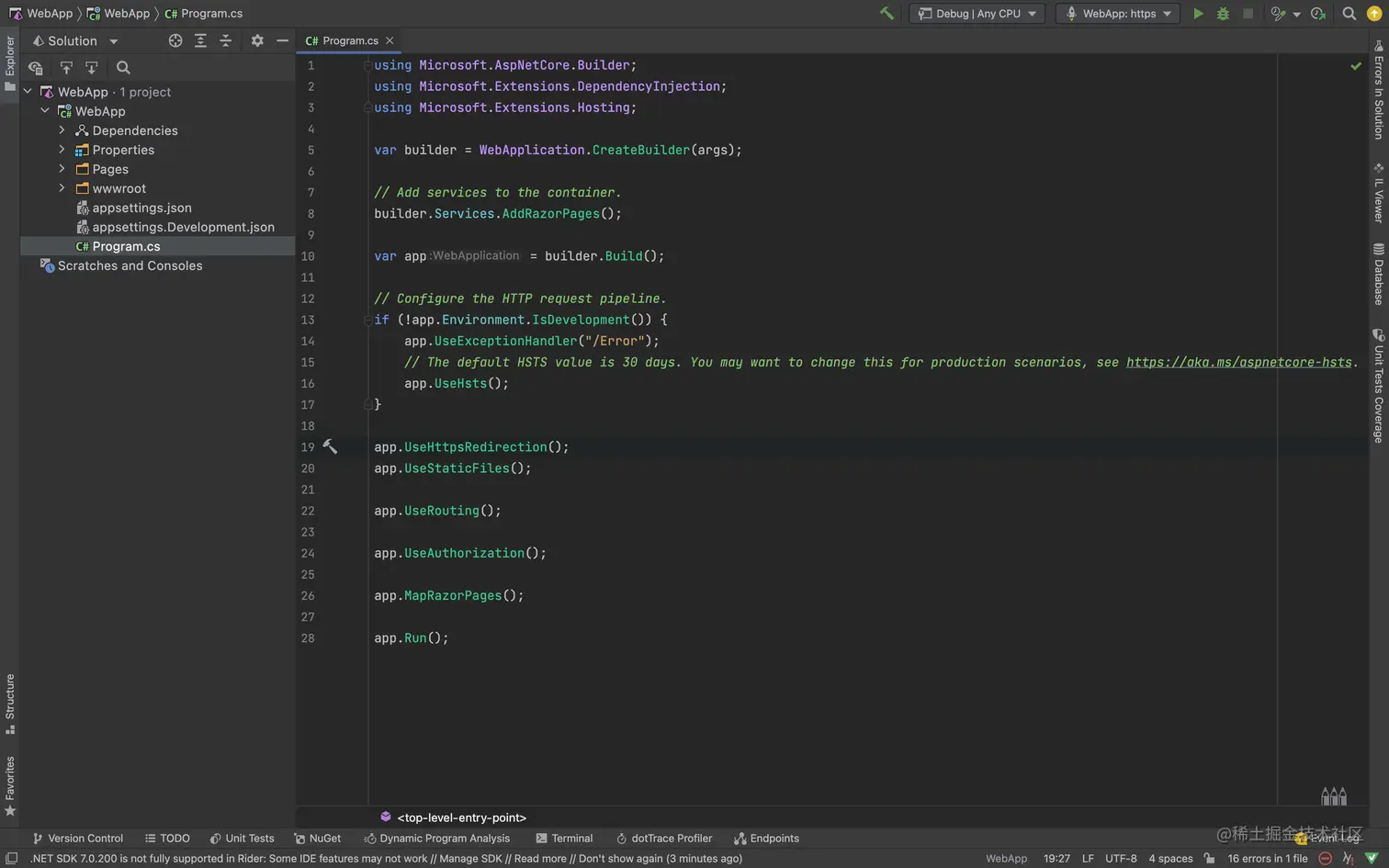Fold the if block at line 13

click(367, 320)
